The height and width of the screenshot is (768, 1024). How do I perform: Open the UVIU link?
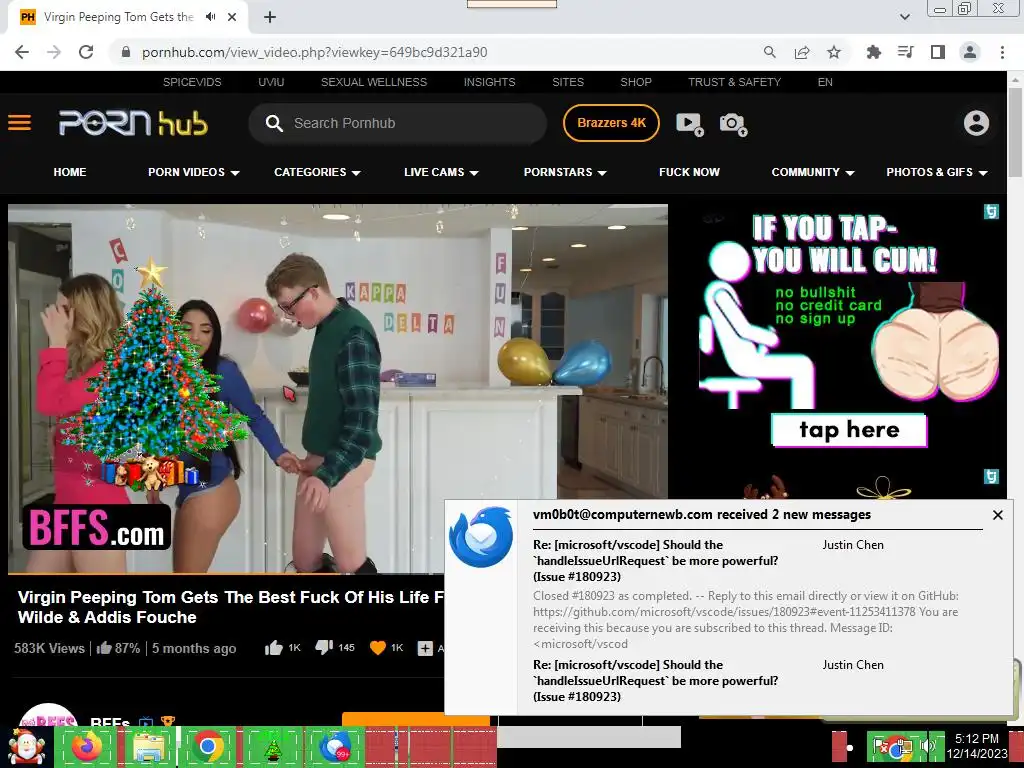pos(271,82)
